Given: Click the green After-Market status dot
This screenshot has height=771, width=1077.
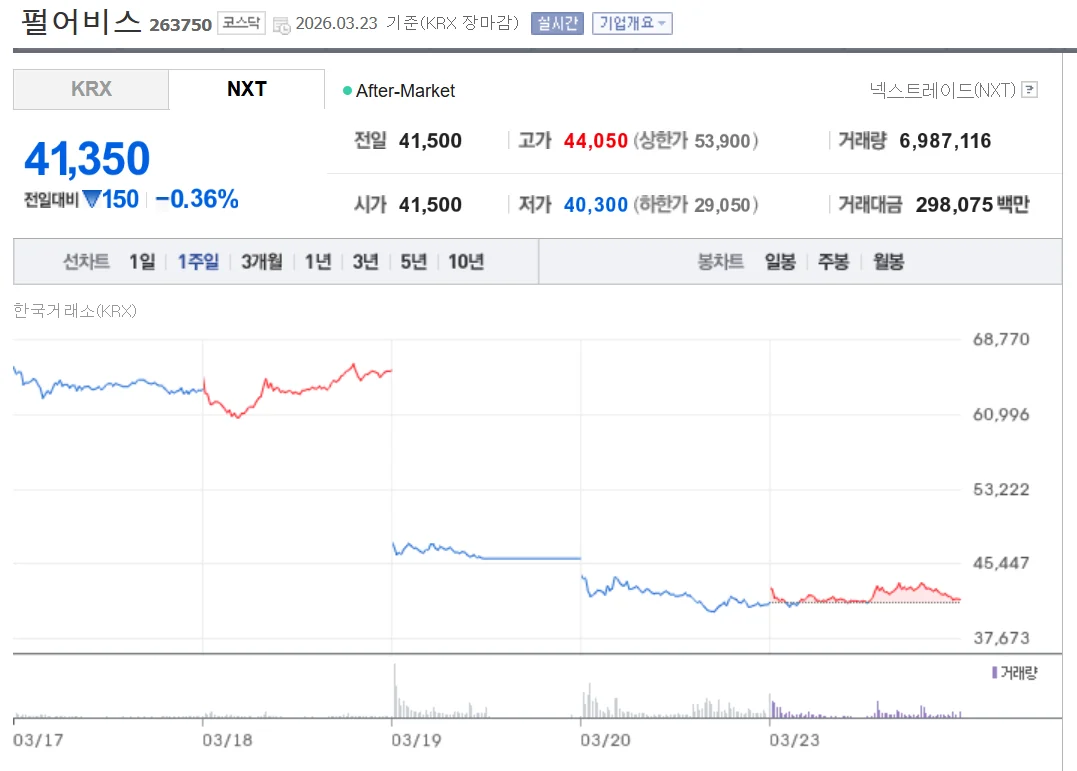Looking at the screenshot, I should (x=348, y=91).
